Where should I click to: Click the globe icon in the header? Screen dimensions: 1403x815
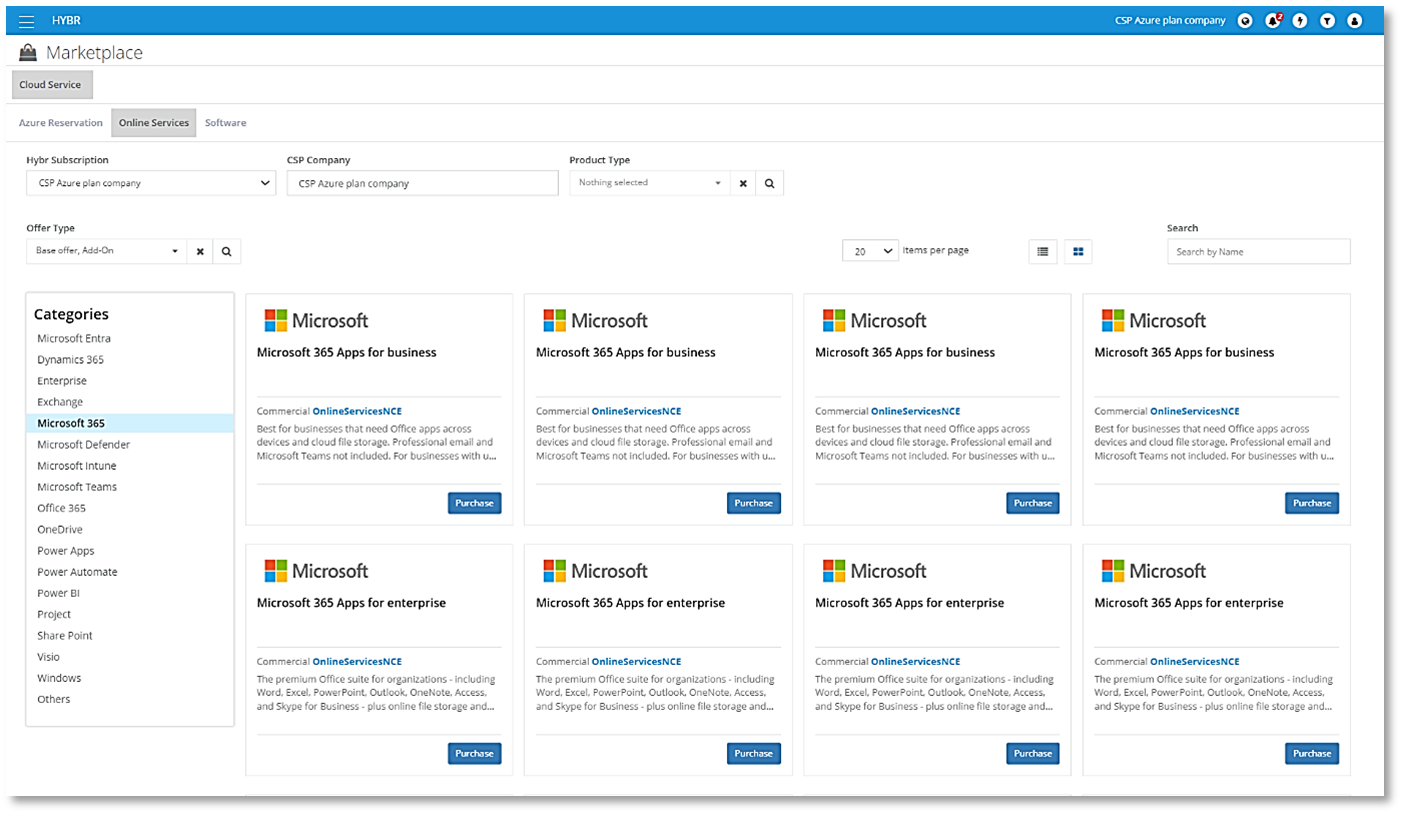pyautogui.click(x=1245, y=20)
